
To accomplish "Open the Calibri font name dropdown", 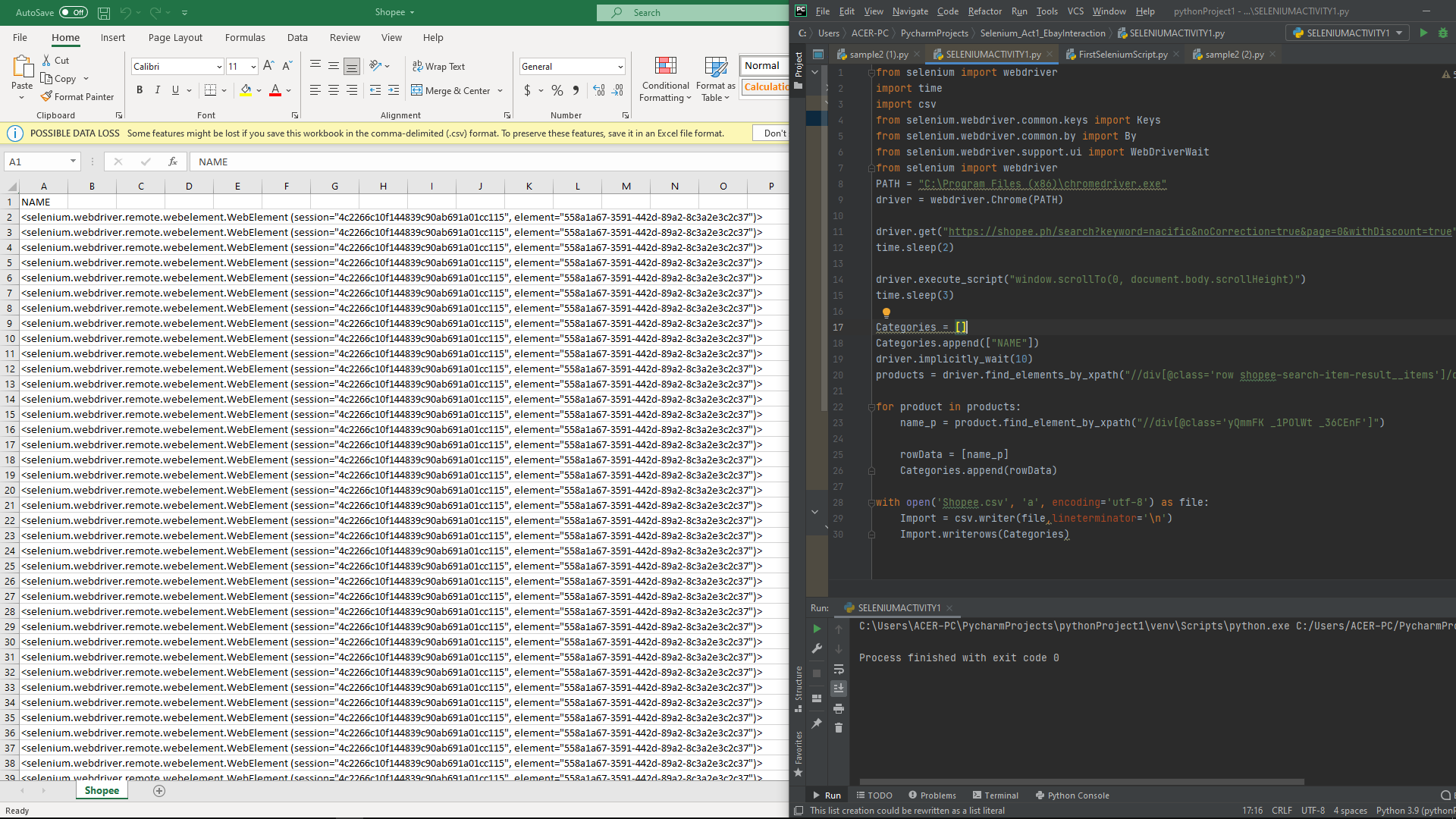I will [219, 67].
